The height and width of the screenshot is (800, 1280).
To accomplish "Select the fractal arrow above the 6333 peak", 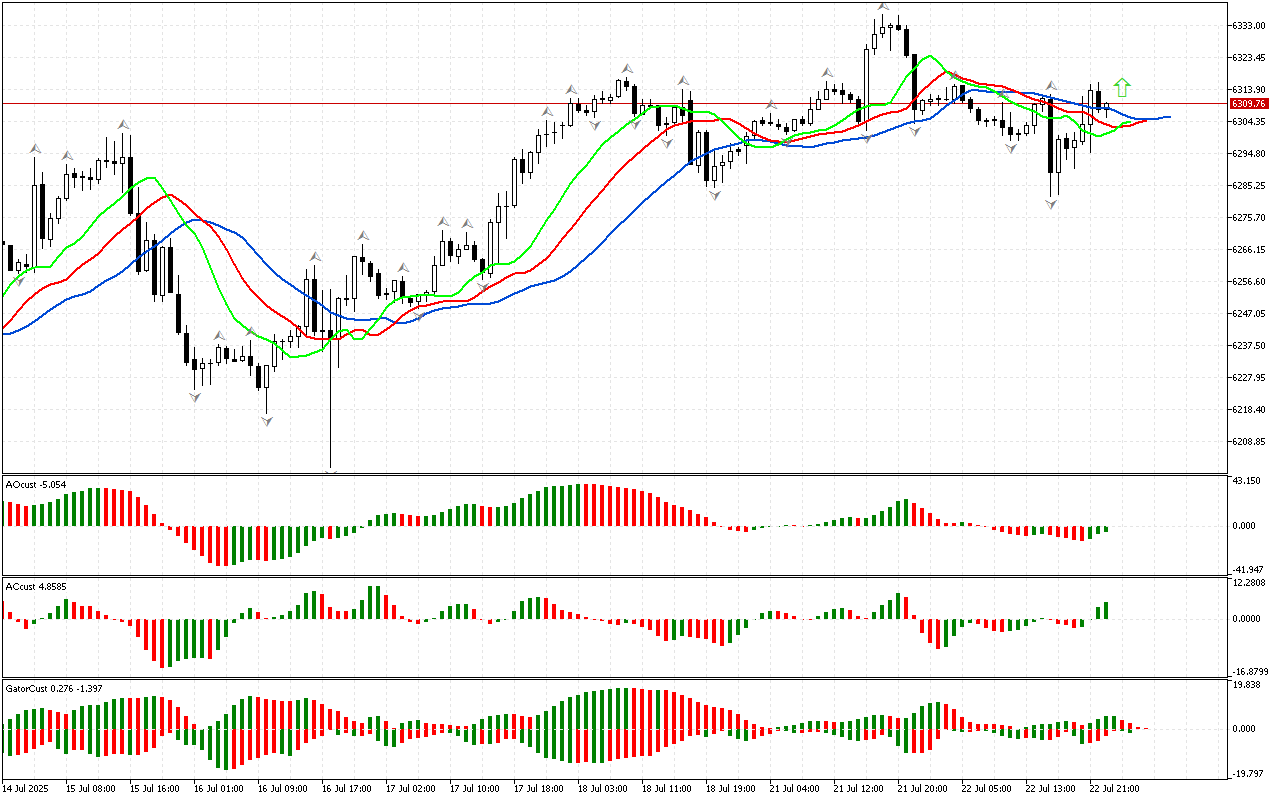I will tap(883, 7).
